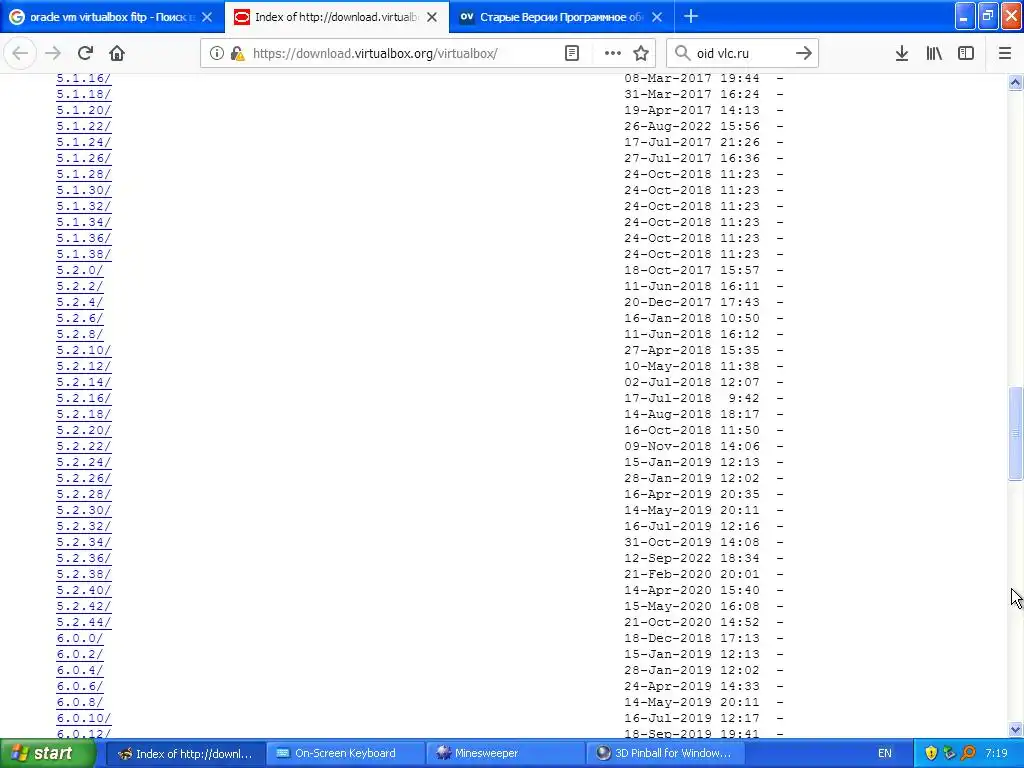Close the Index of download.virtualbox tab

(x=432, y=17)
